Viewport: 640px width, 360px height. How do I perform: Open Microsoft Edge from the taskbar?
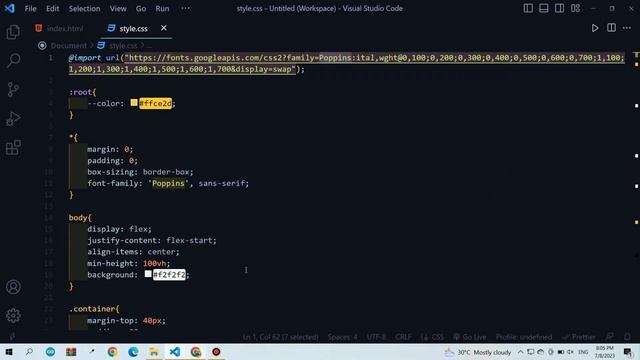[x=133, y=352]
